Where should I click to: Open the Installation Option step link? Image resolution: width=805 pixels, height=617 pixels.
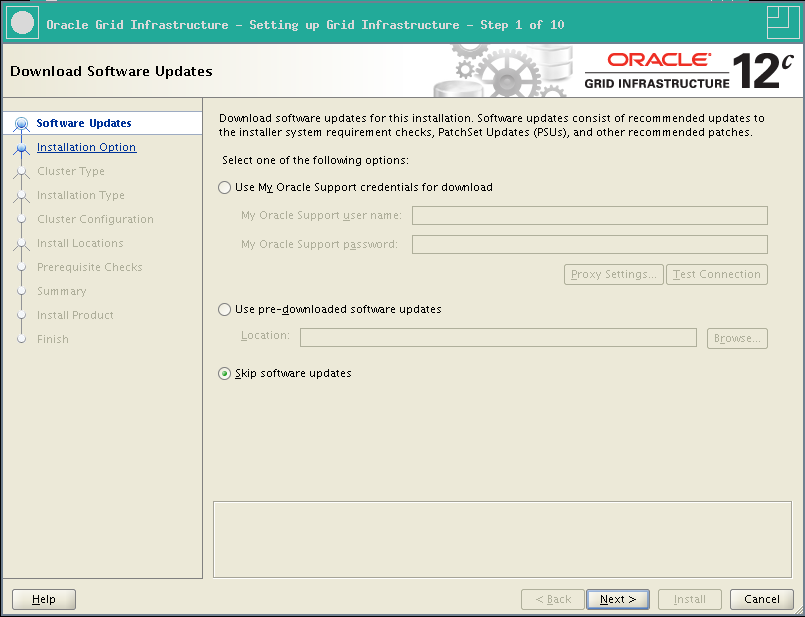click(x=86, y=147)
